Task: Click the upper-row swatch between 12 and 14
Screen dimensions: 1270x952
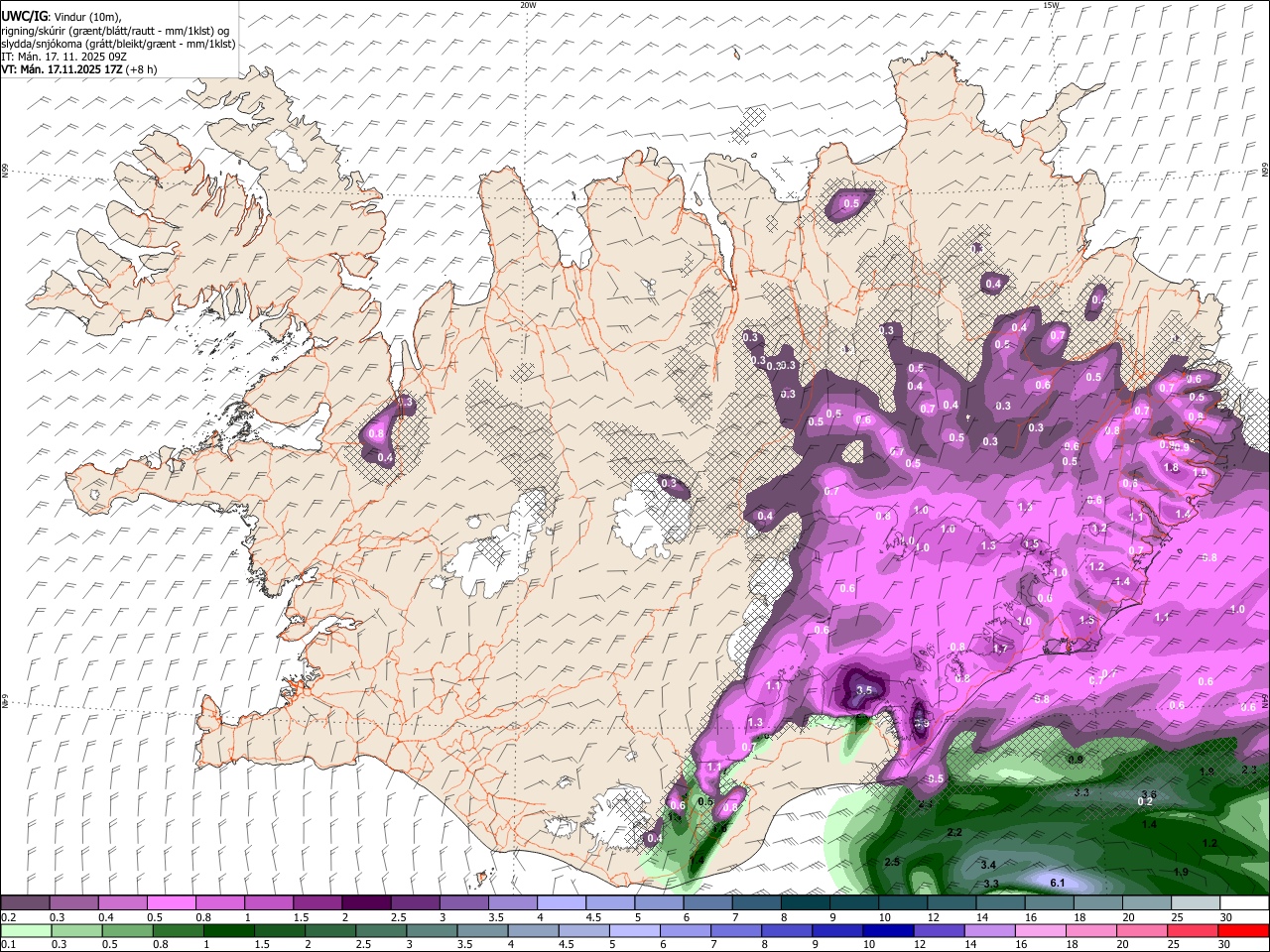Action: click(x=952, y=903)
